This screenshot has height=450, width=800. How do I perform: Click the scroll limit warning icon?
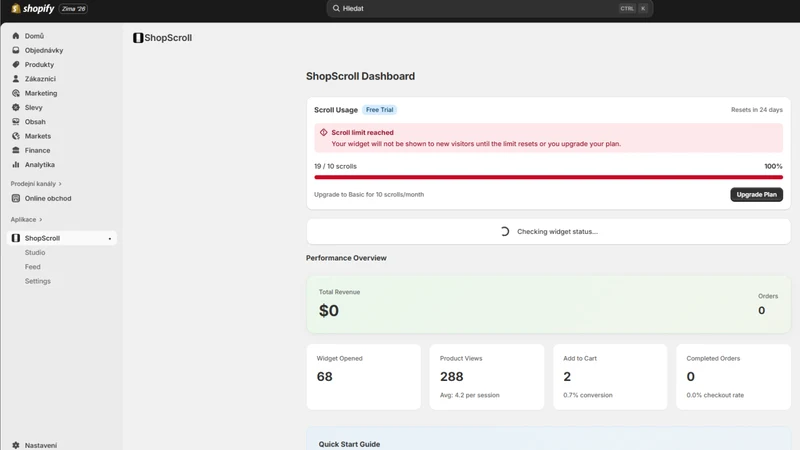(x=323, y=132)
